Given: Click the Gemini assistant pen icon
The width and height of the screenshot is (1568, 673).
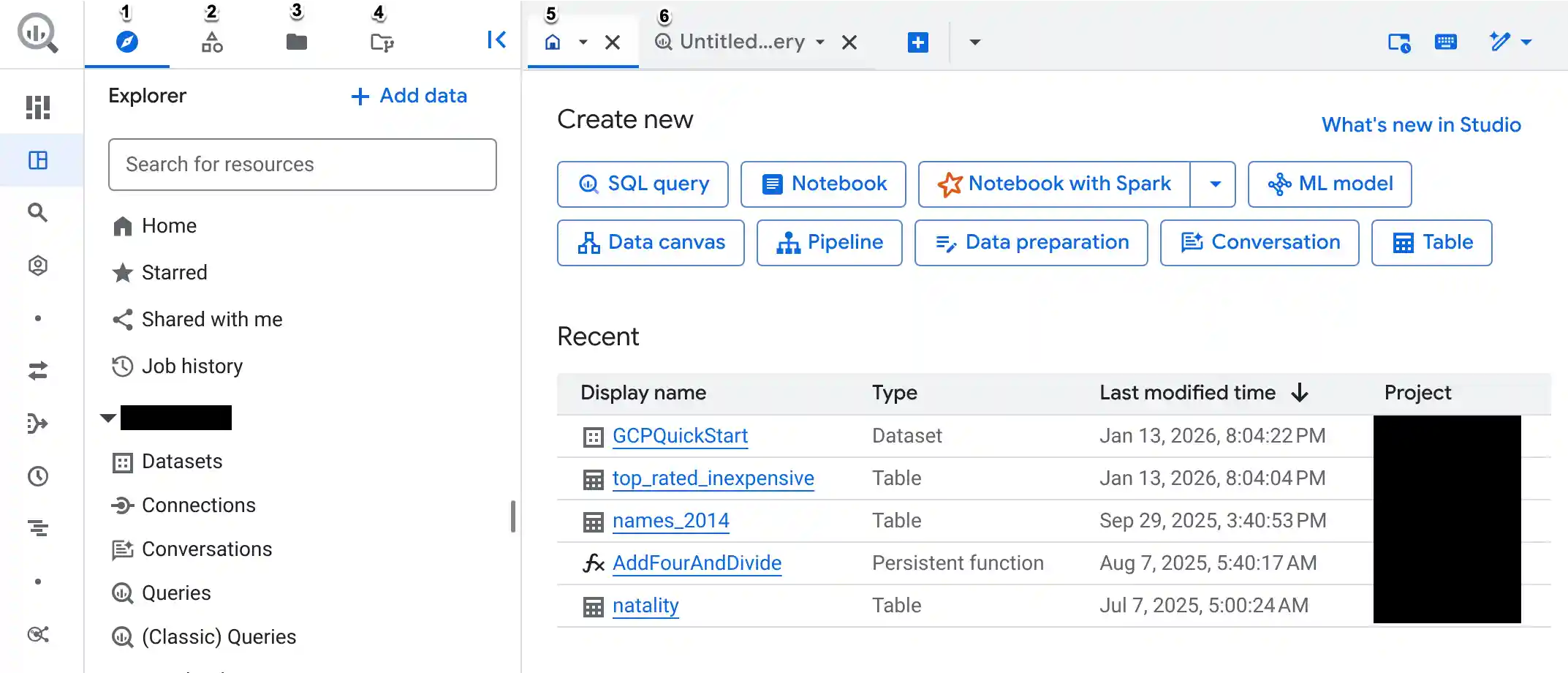Looking at the screenshot, I should pos(1501,42).
